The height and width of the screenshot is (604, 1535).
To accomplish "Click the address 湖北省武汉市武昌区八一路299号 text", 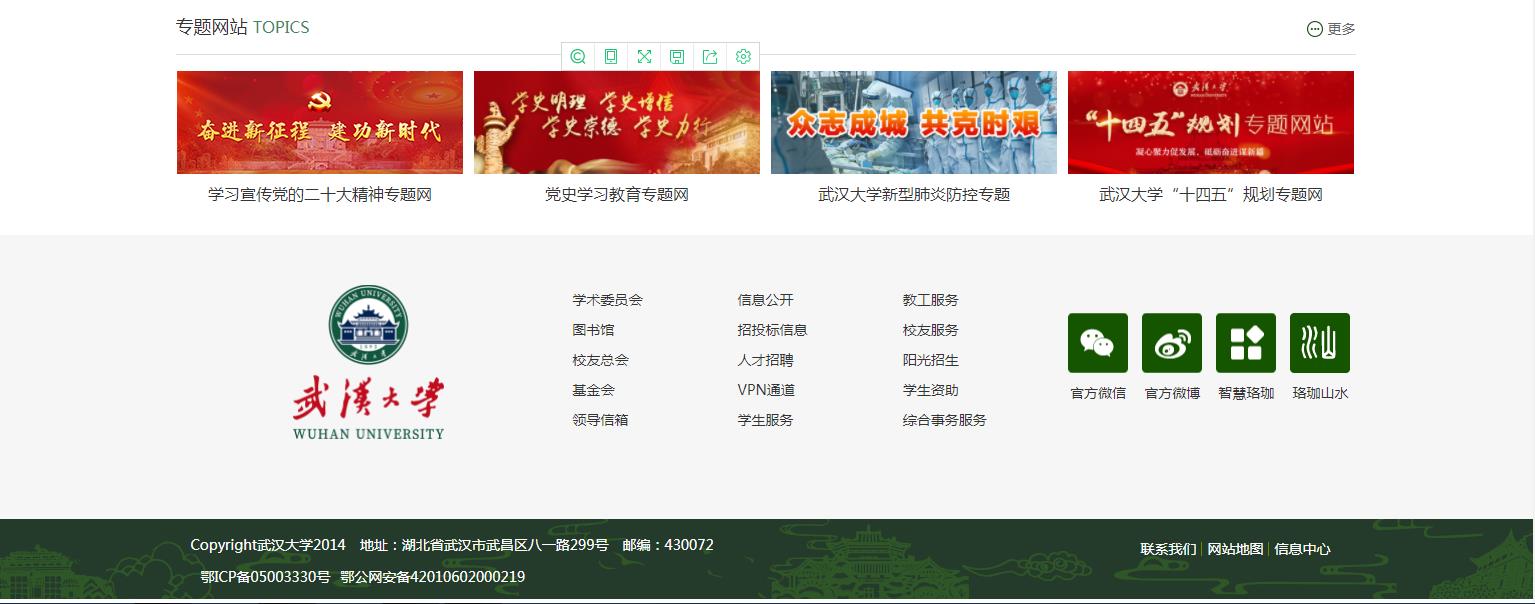I will (505, 545).
